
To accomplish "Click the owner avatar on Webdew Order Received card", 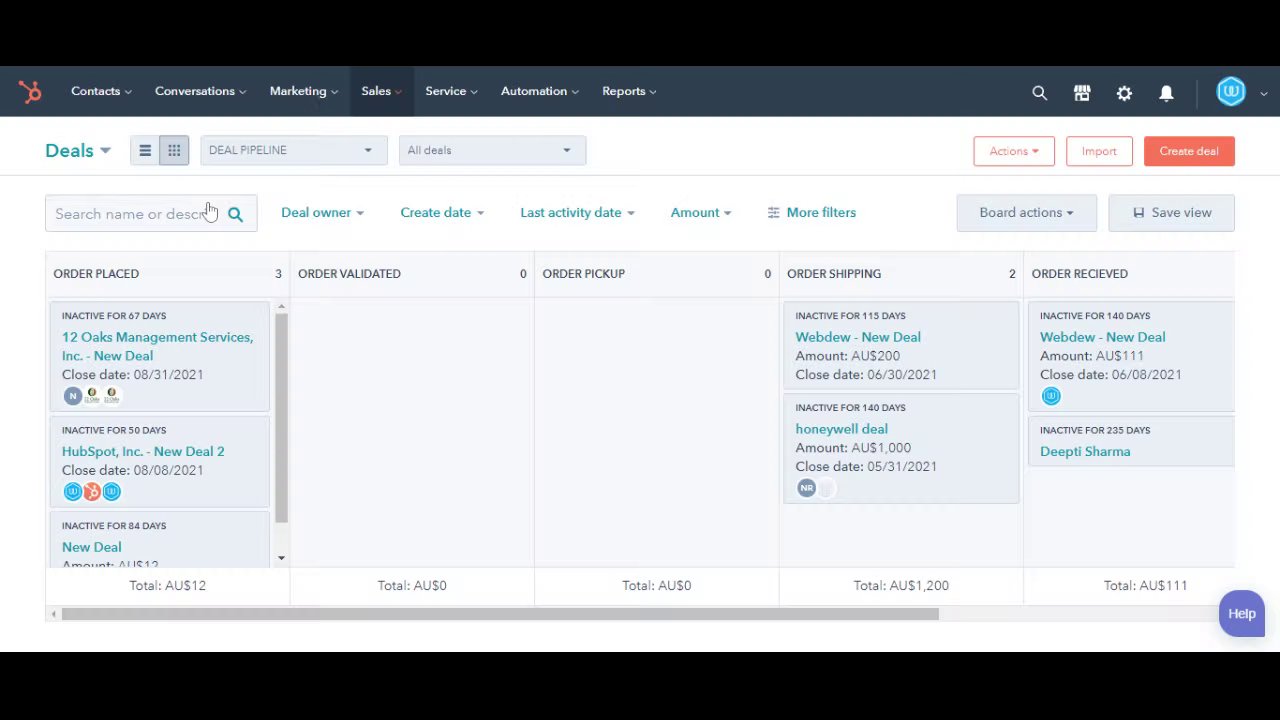I will [x=1051, y=396].
